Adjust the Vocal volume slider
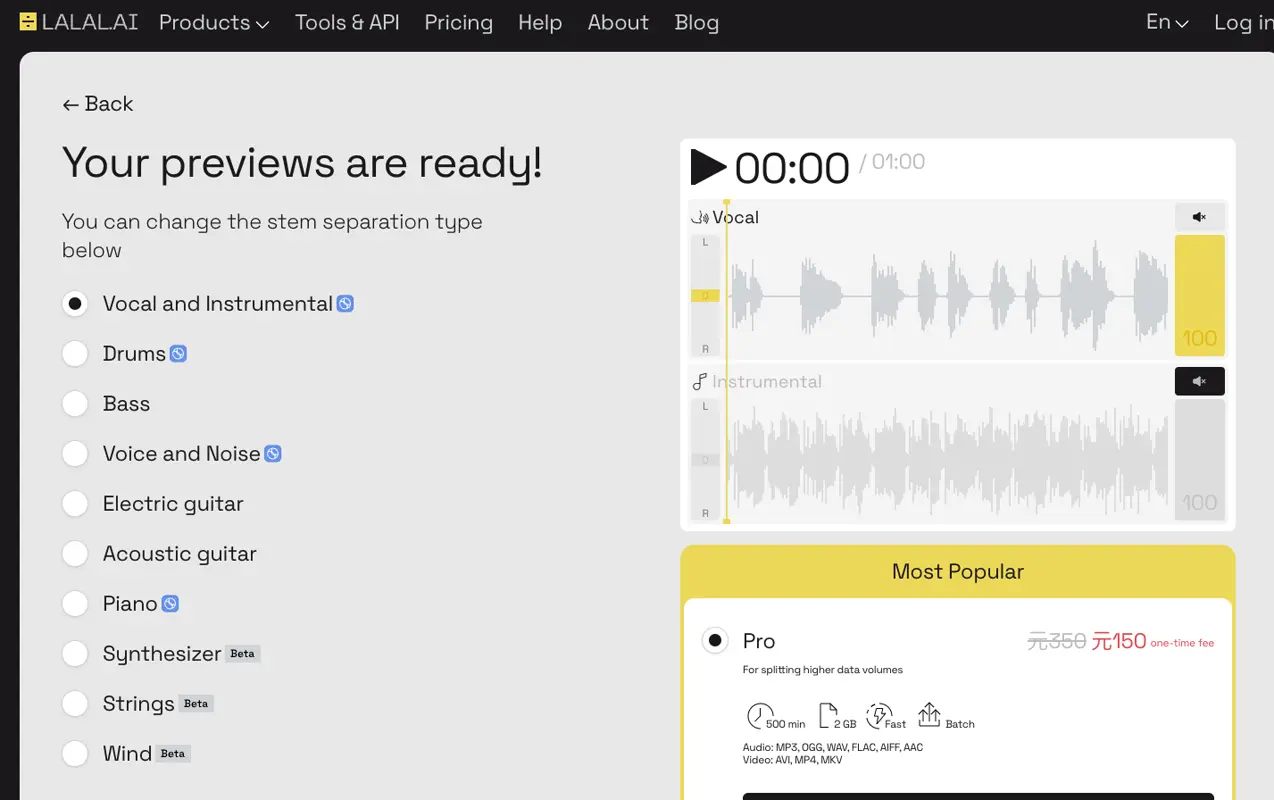This screenshot has width=1274, height=800. [1199, 296]
